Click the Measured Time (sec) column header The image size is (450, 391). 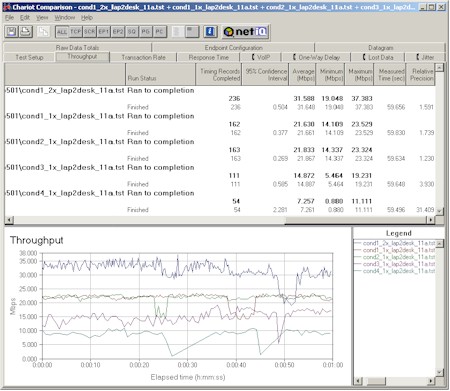[390, 74]
